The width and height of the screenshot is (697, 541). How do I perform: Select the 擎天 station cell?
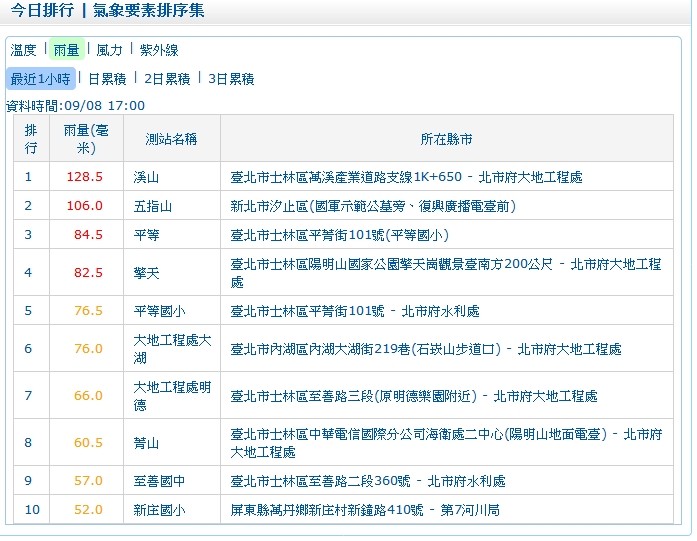point(146,272)
